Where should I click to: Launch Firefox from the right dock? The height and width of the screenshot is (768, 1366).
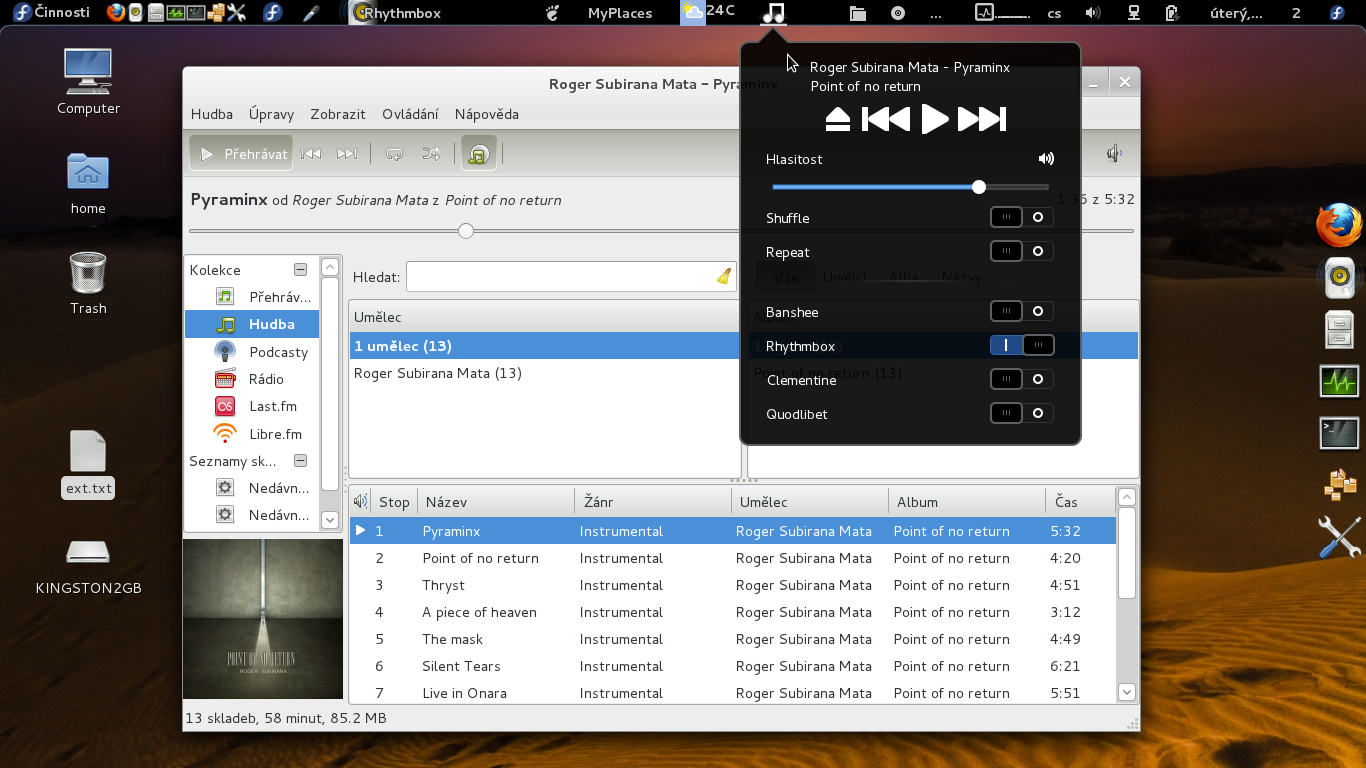(1340, 225)
